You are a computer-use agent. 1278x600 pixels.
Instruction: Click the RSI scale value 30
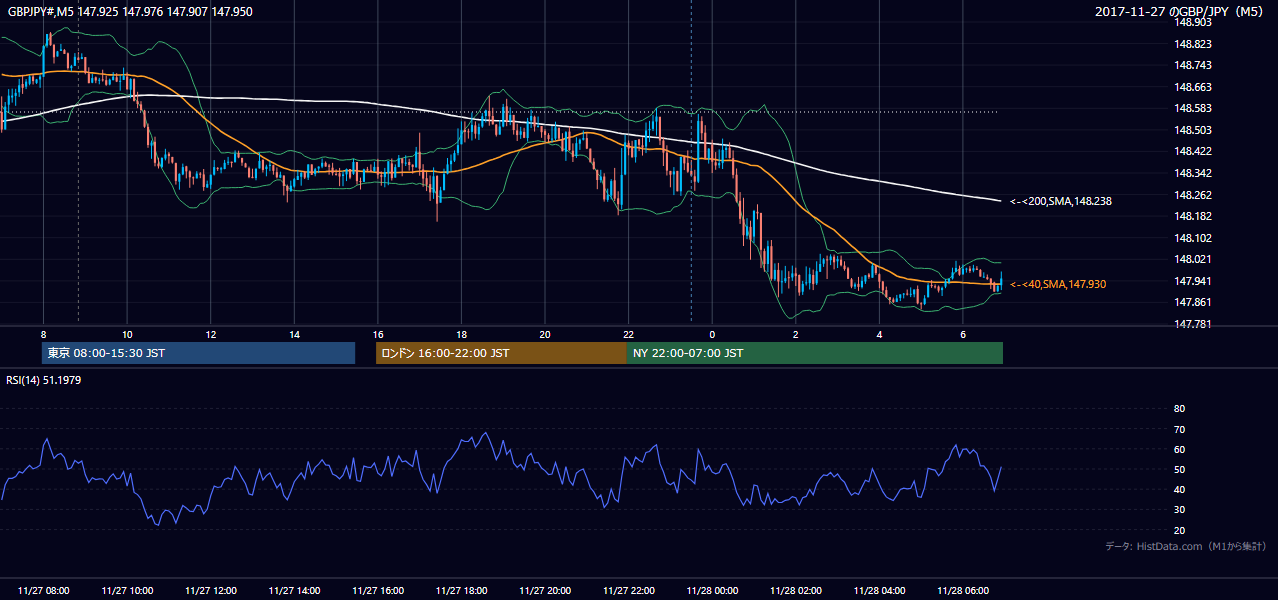coord(1179,510)
